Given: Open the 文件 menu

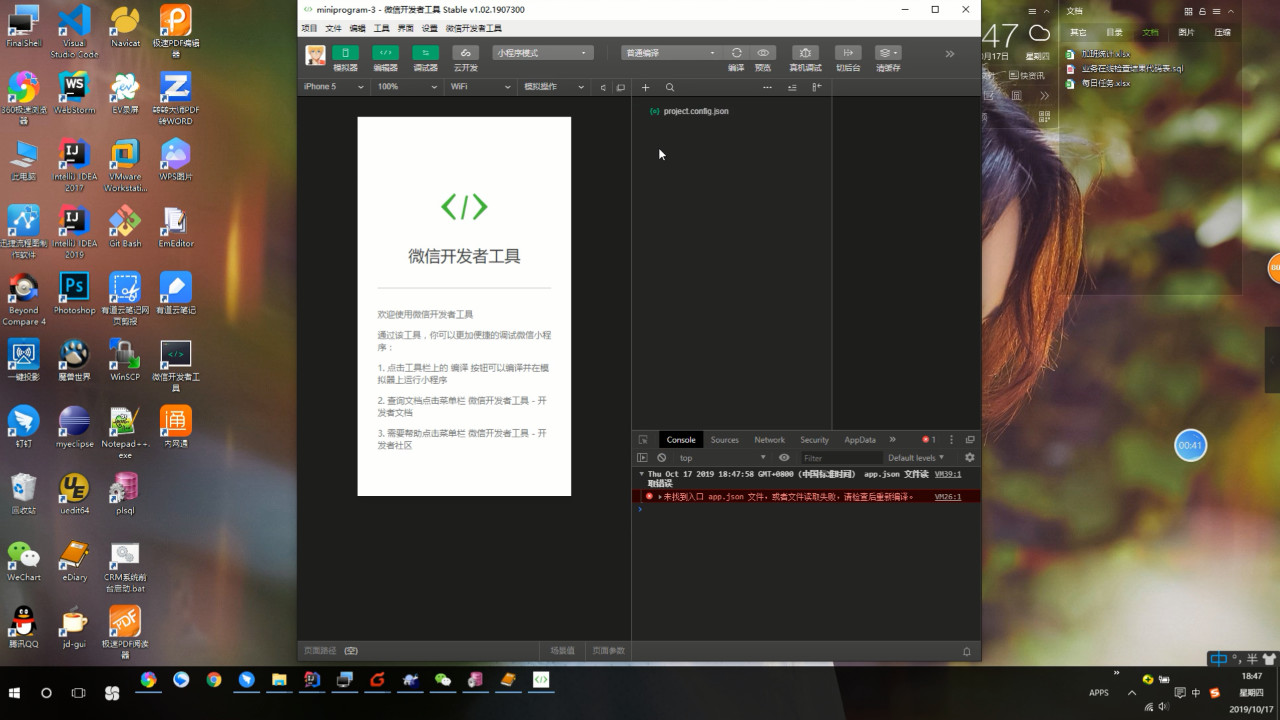Looking at the screenshot, I should coord(333,28).
